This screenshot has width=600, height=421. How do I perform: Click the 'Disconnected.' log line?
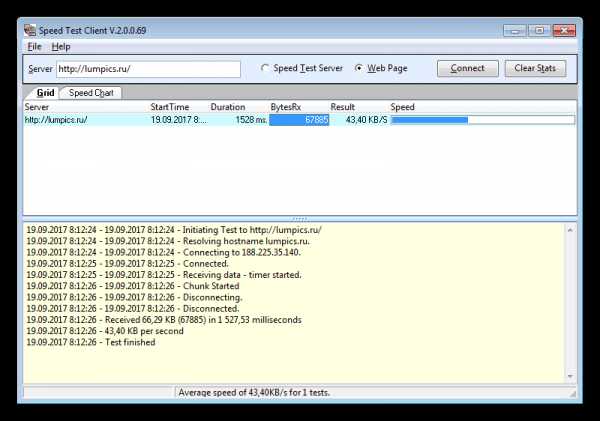click(x=132, y=308)
